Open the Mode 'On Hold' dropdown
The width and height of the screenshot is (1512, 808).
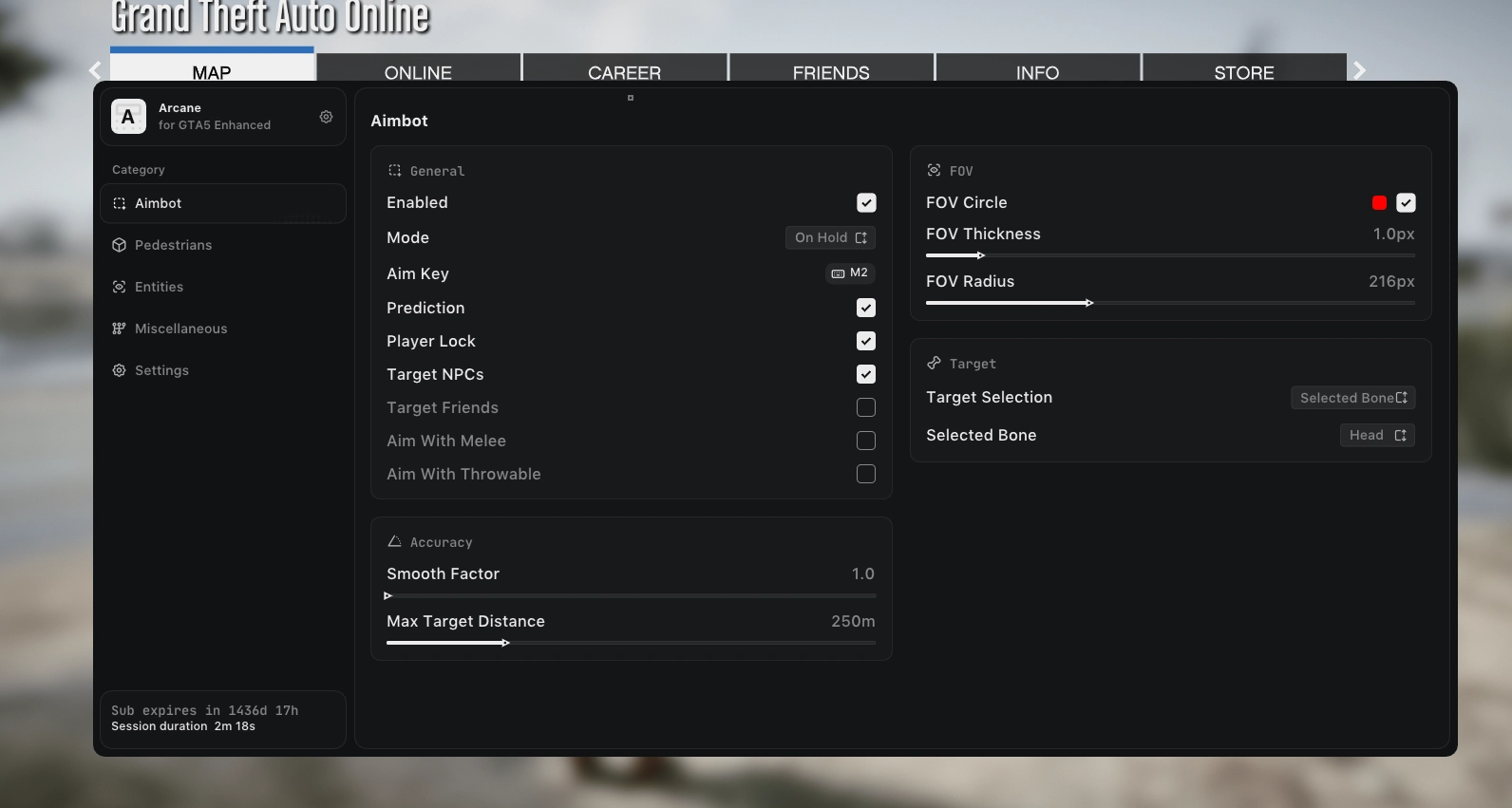[x=830, y=237]
